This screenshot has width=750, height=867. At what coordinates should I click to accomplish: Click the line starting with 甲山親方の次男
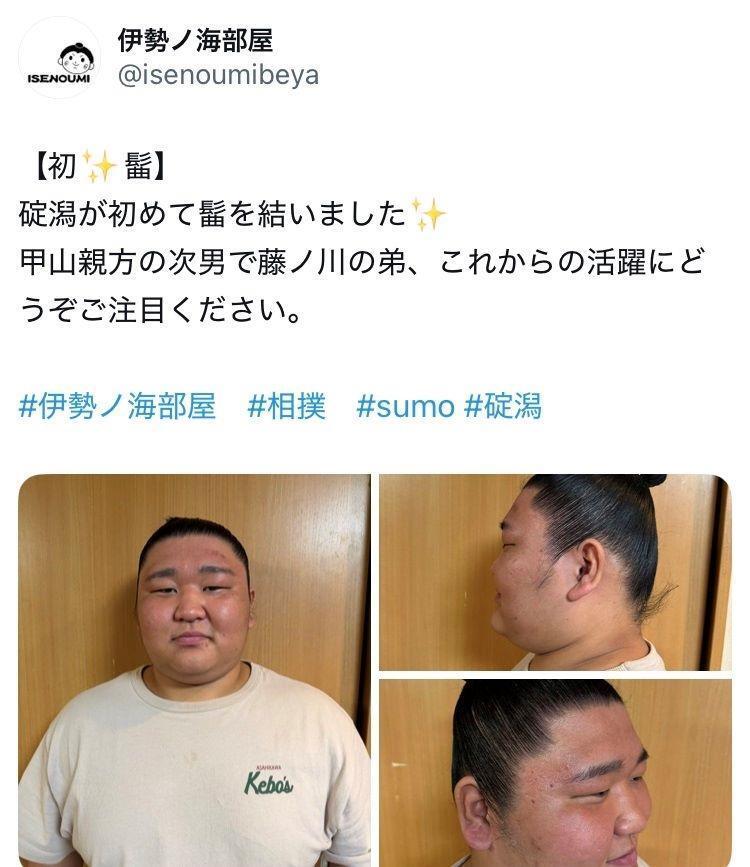coord(362,262)
